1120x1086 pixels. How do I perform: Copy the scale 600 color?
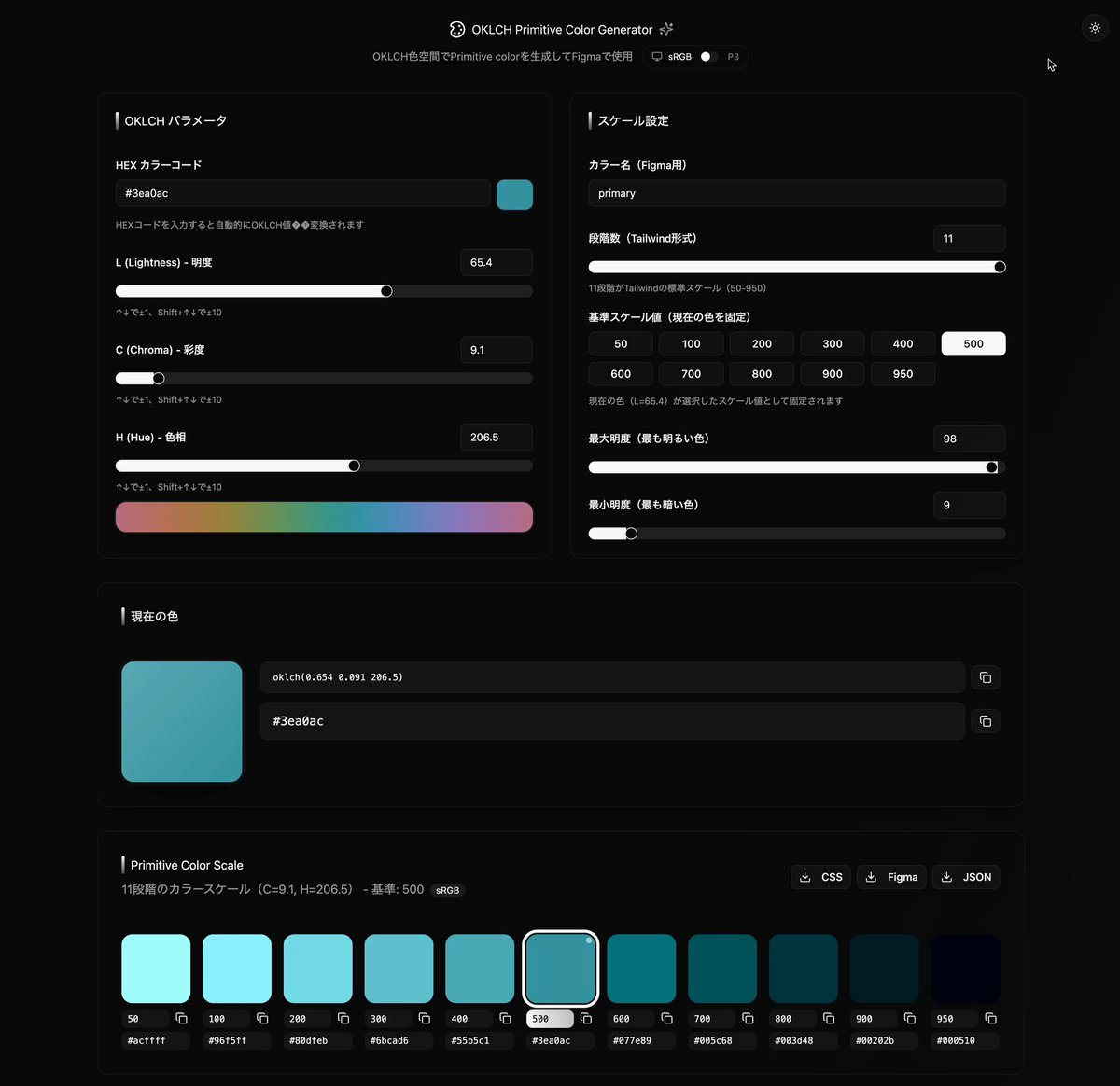click(666, 1019)
